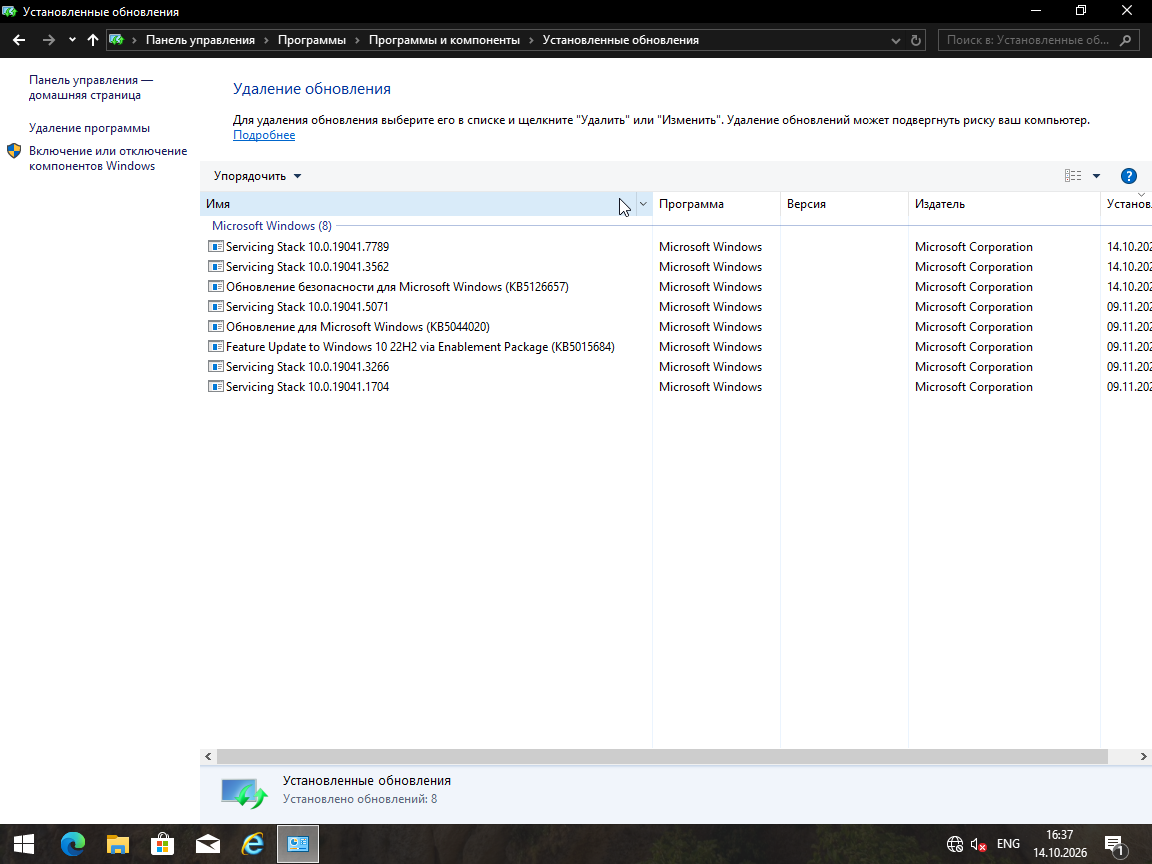The width and height of the screenshot is (1152, 864).
Task: Open Microsoft Store from taskbar
Action: pyautogui.click(x=162, y=844)
